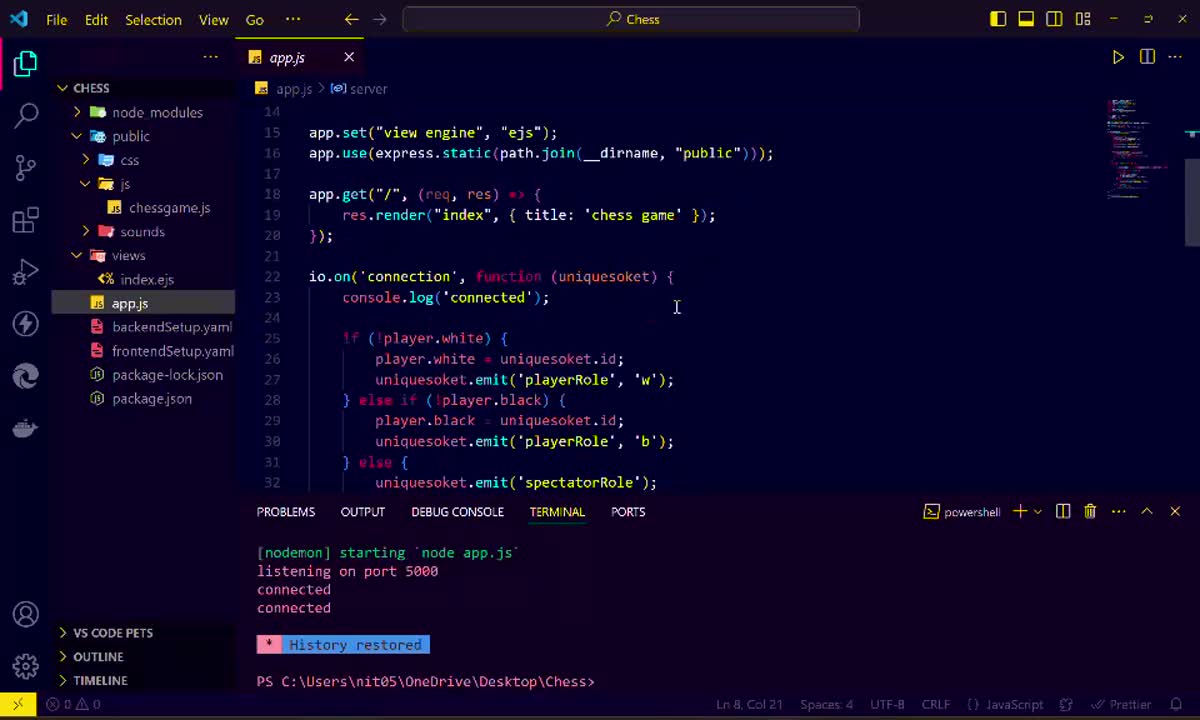The width and height of the screenshot is (1200, 720).
Task: Toggle secondary side bar layout
Action: pyautogui.click(x=1054, y=19)
